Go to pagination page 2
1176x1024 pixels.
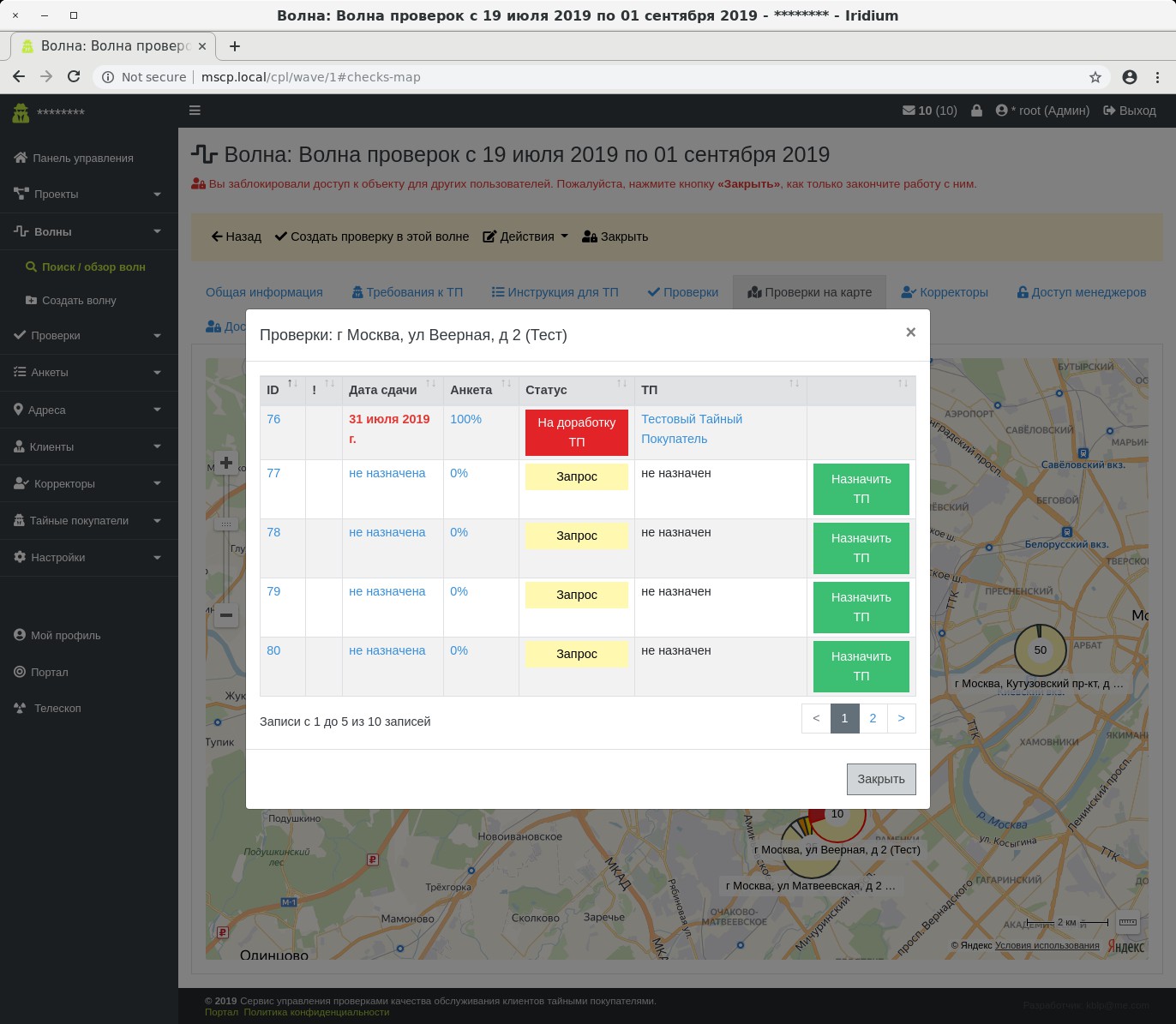click(x=873, y=718)
